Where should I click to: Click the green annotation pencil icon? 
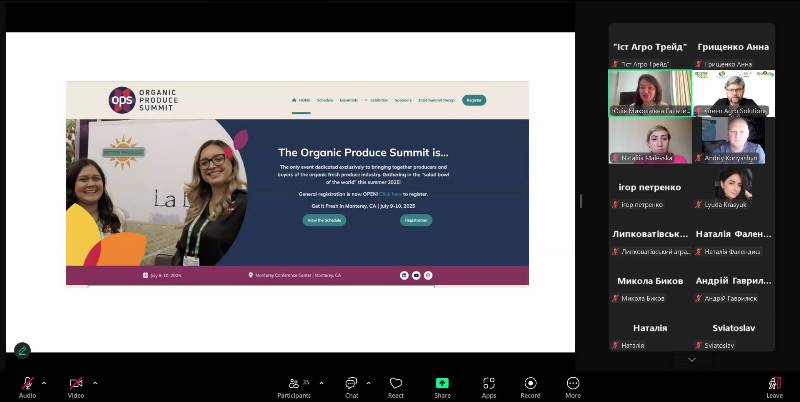22,350
